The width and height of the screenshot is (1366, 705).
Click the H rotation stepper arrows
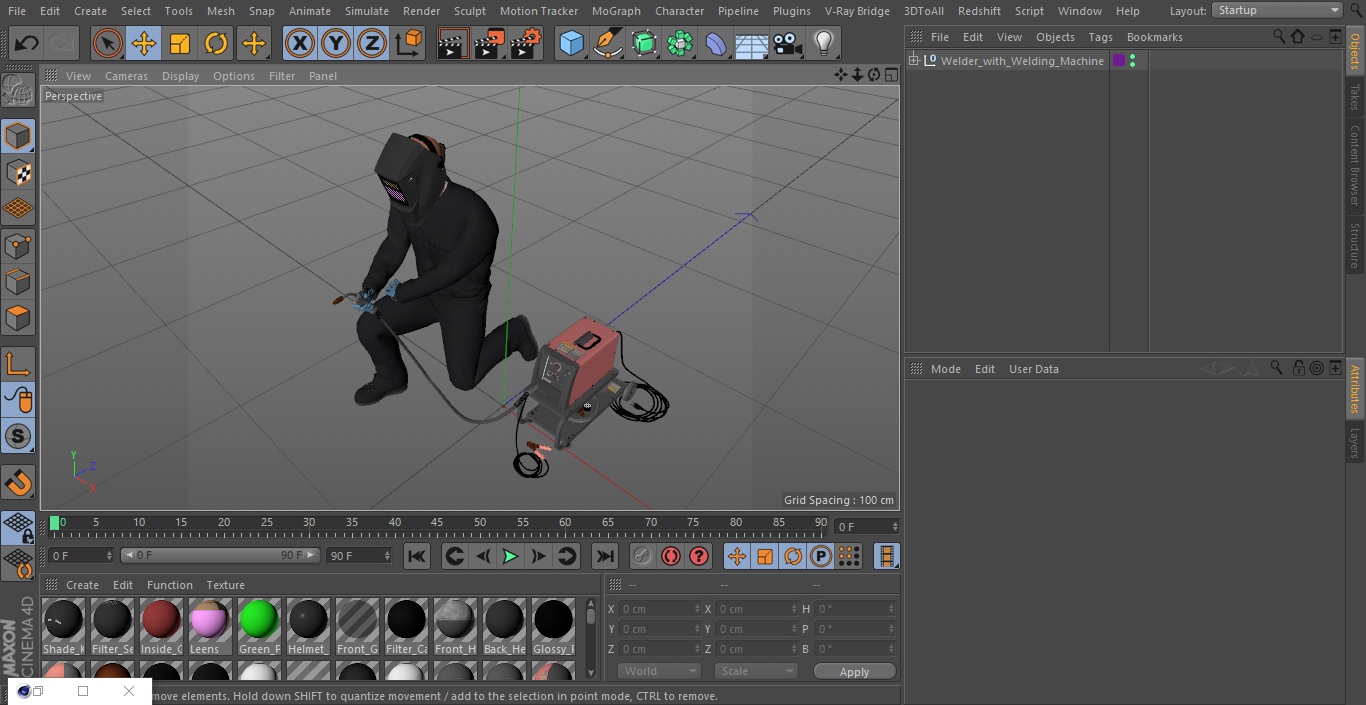[x=892, y=608]
